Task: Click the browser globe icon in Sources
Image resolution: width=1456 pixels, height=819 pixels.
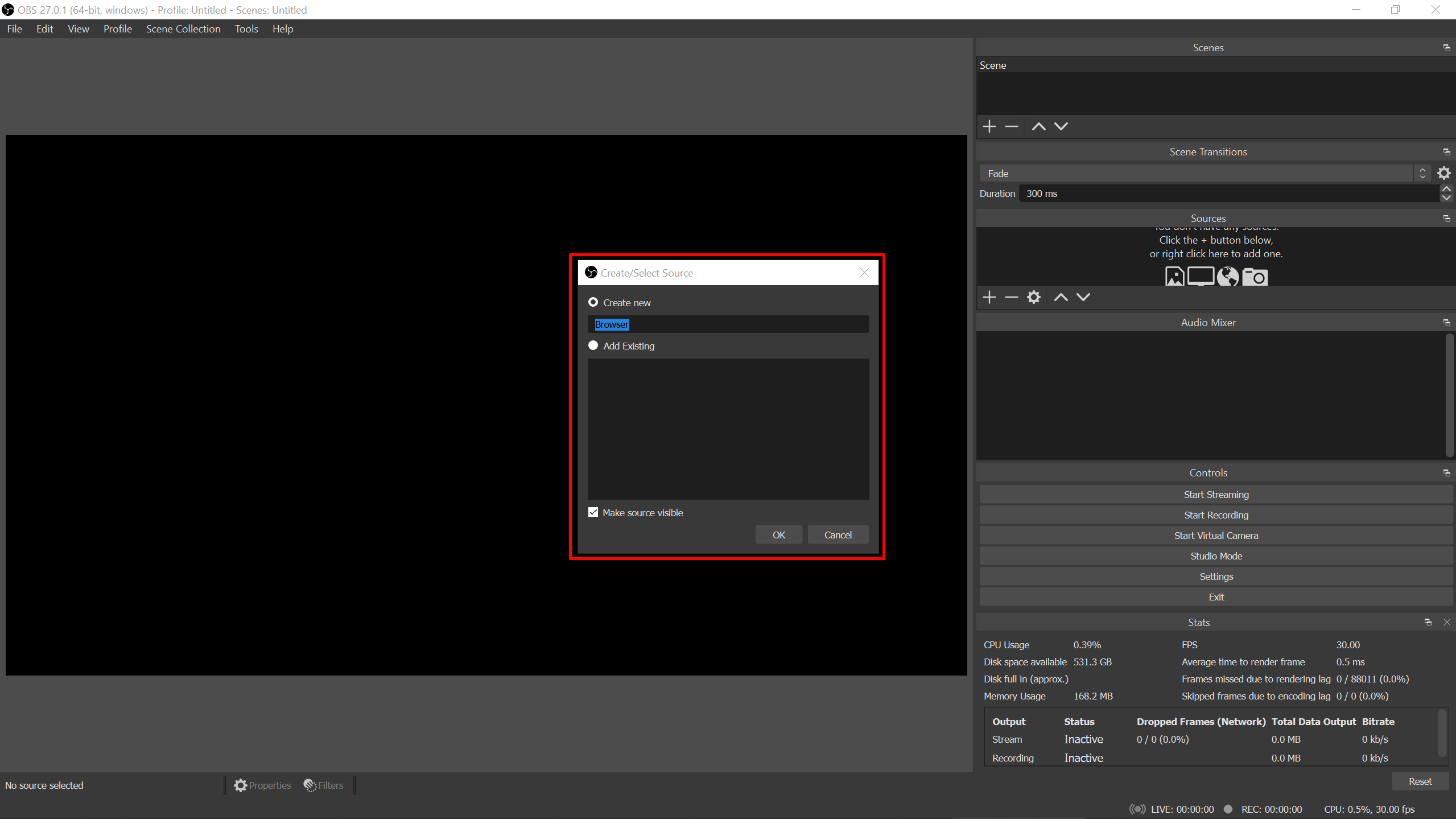Action: pyautogui.click(x=1228, y=277)
